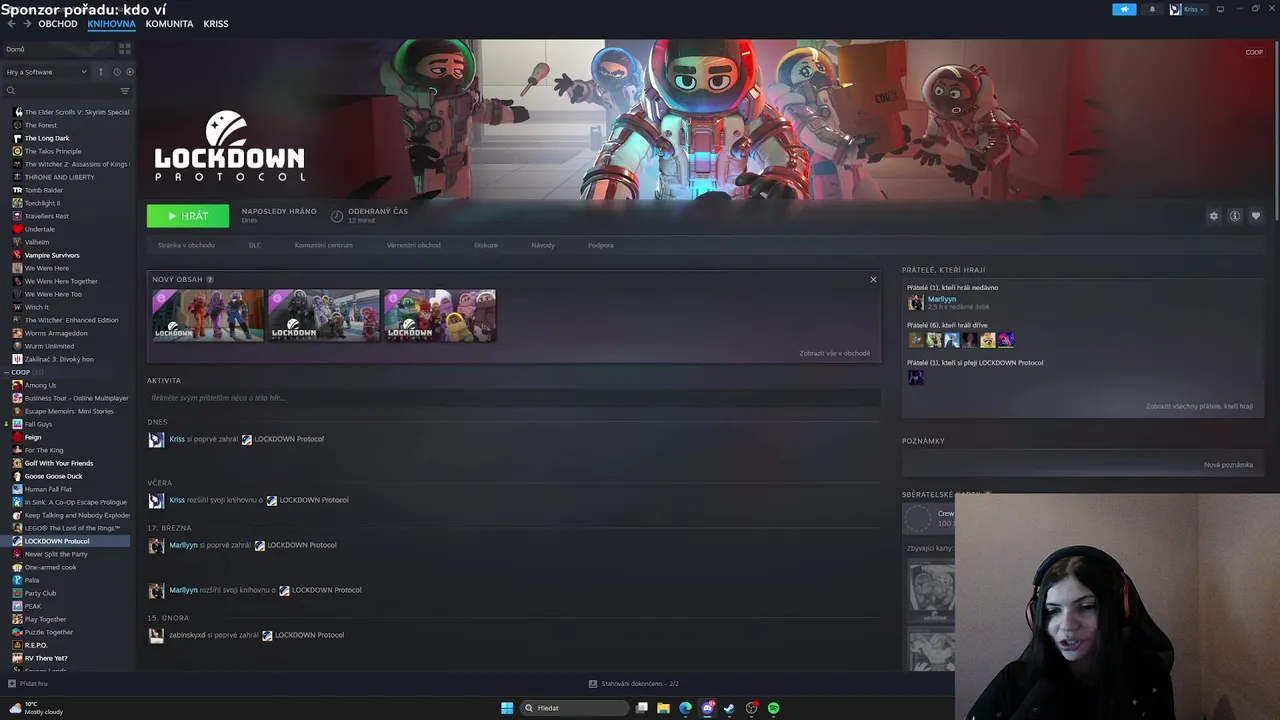Image resolution: width=1280 pixels, height=720 pixels.
Task: Open Spotify from taskbar
Action: click(x=773, y=708)
